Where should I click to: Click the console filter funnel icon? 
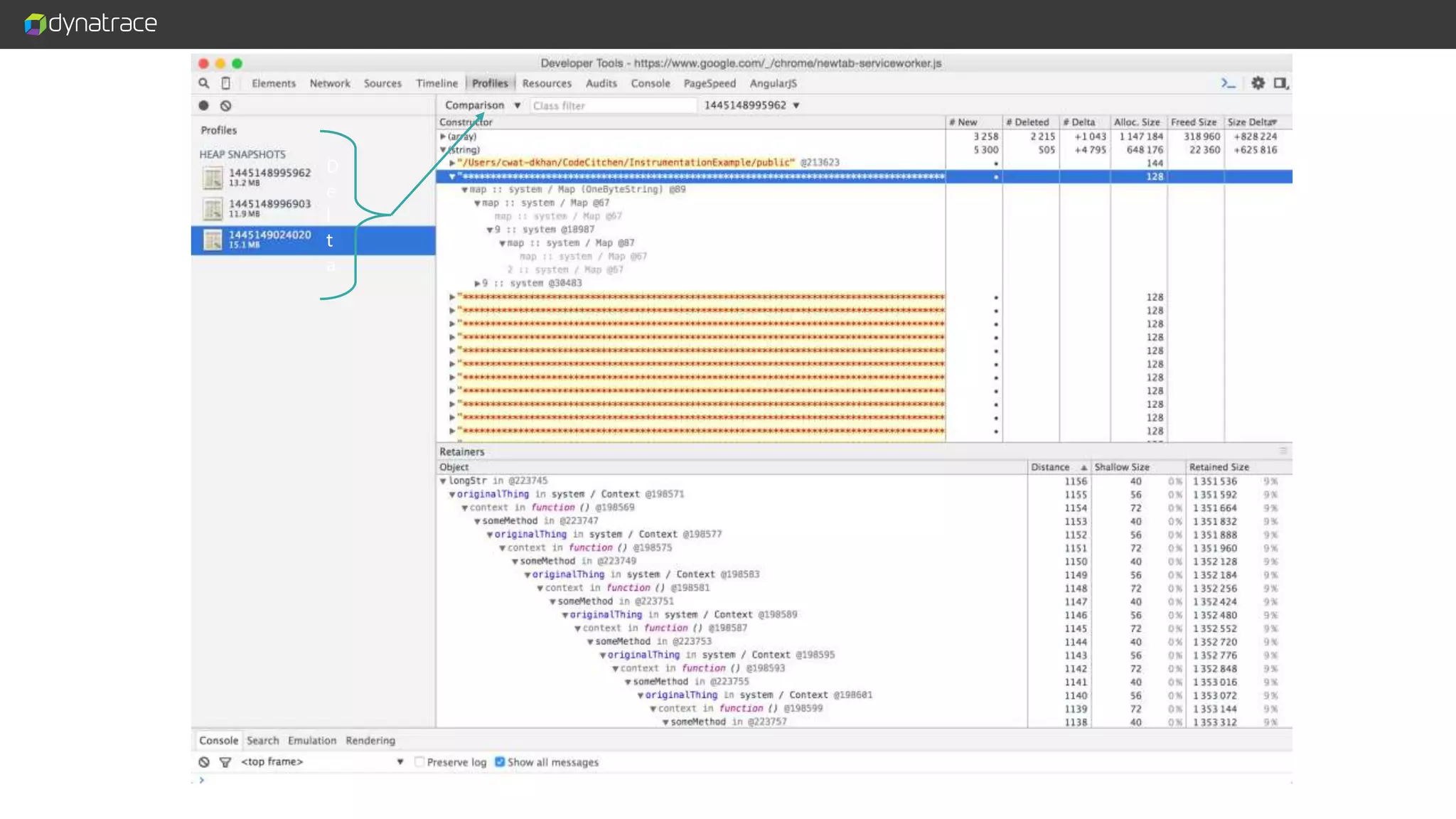click(225, 762)
